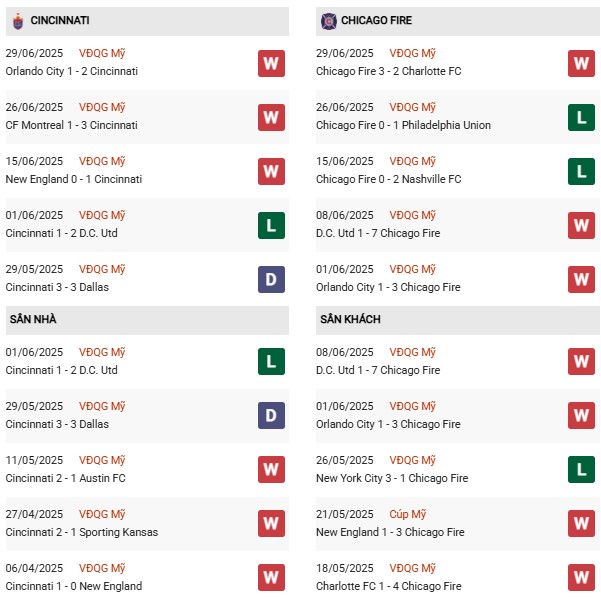This screenshot has width=601, height=598.
Task: Click the Chicago Fire team logo
Action: [x=328, y=20]
